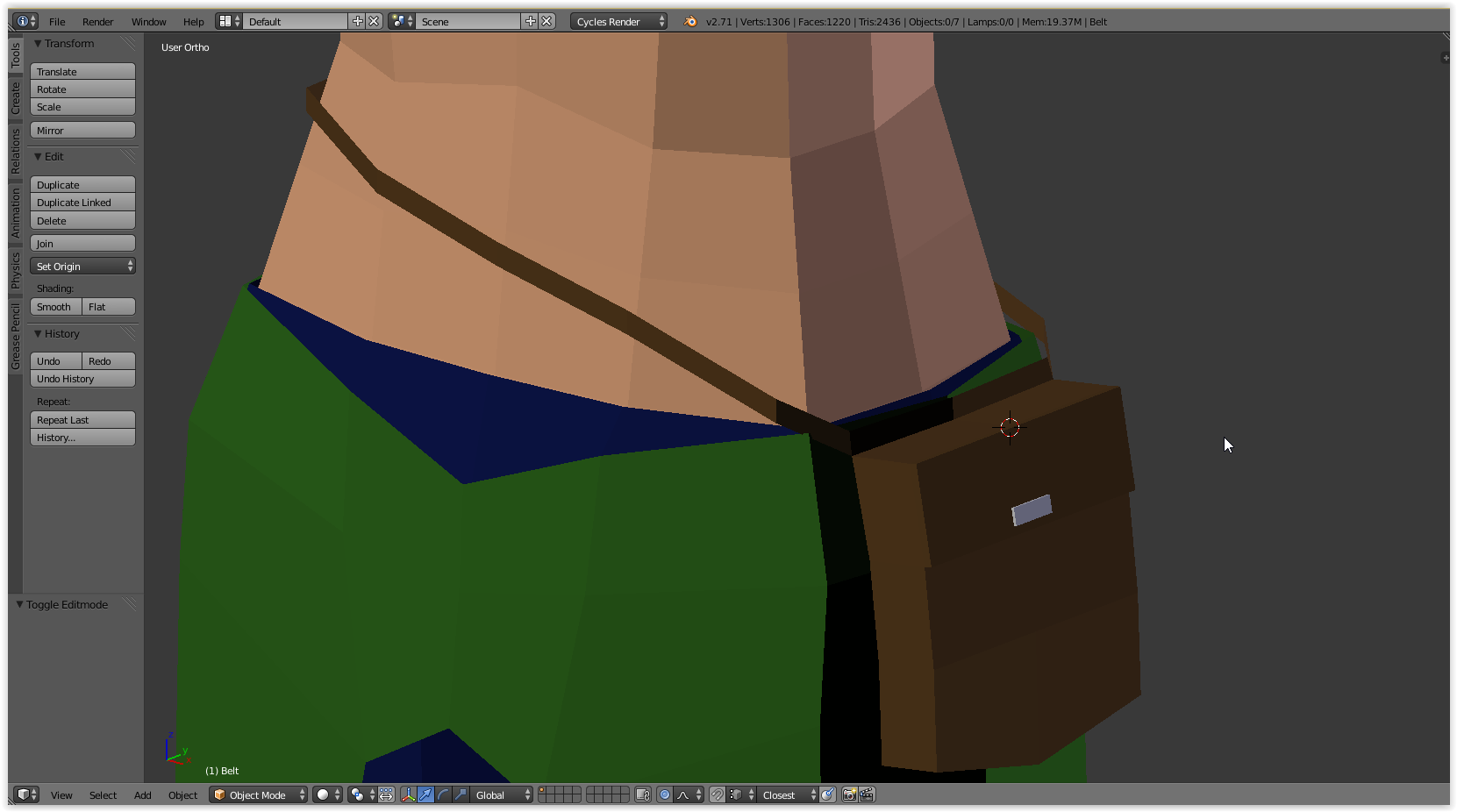Viewport: 1457px width, 812px height.
Task: Switch to the Grease Pencil tab
Action: (x=15, y=337)
